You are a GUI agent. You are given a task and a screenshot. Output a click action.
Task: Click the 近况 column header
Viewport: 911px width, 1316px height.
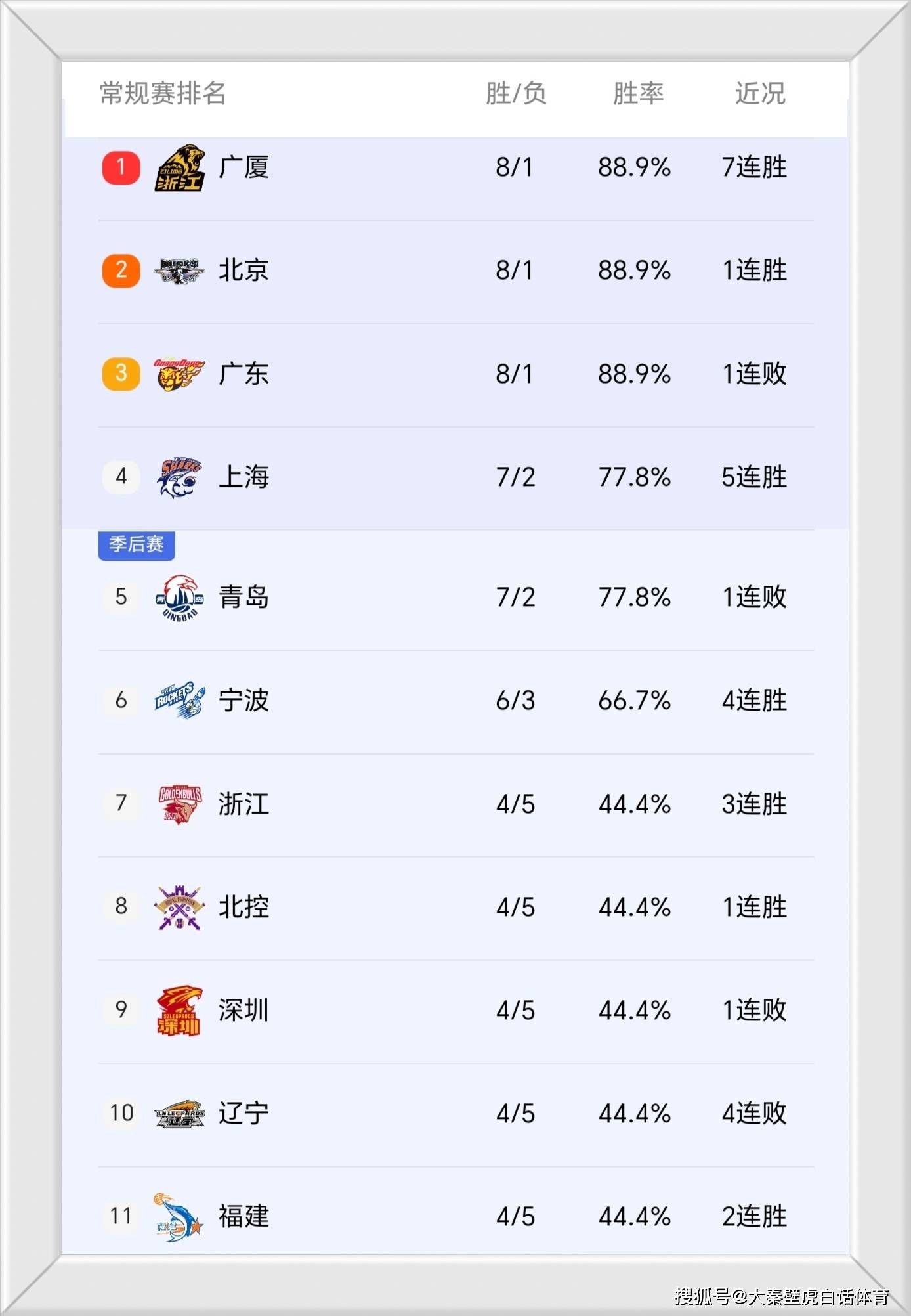(x=760, y=93)
